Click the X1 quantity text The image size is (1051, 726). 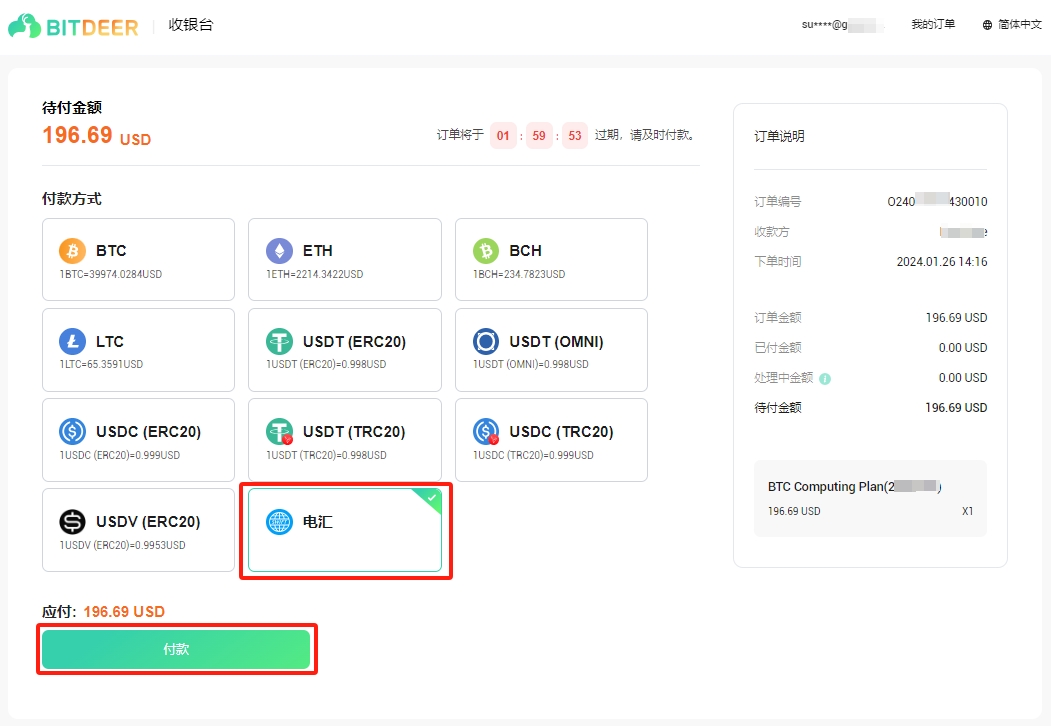pos(967,511)
